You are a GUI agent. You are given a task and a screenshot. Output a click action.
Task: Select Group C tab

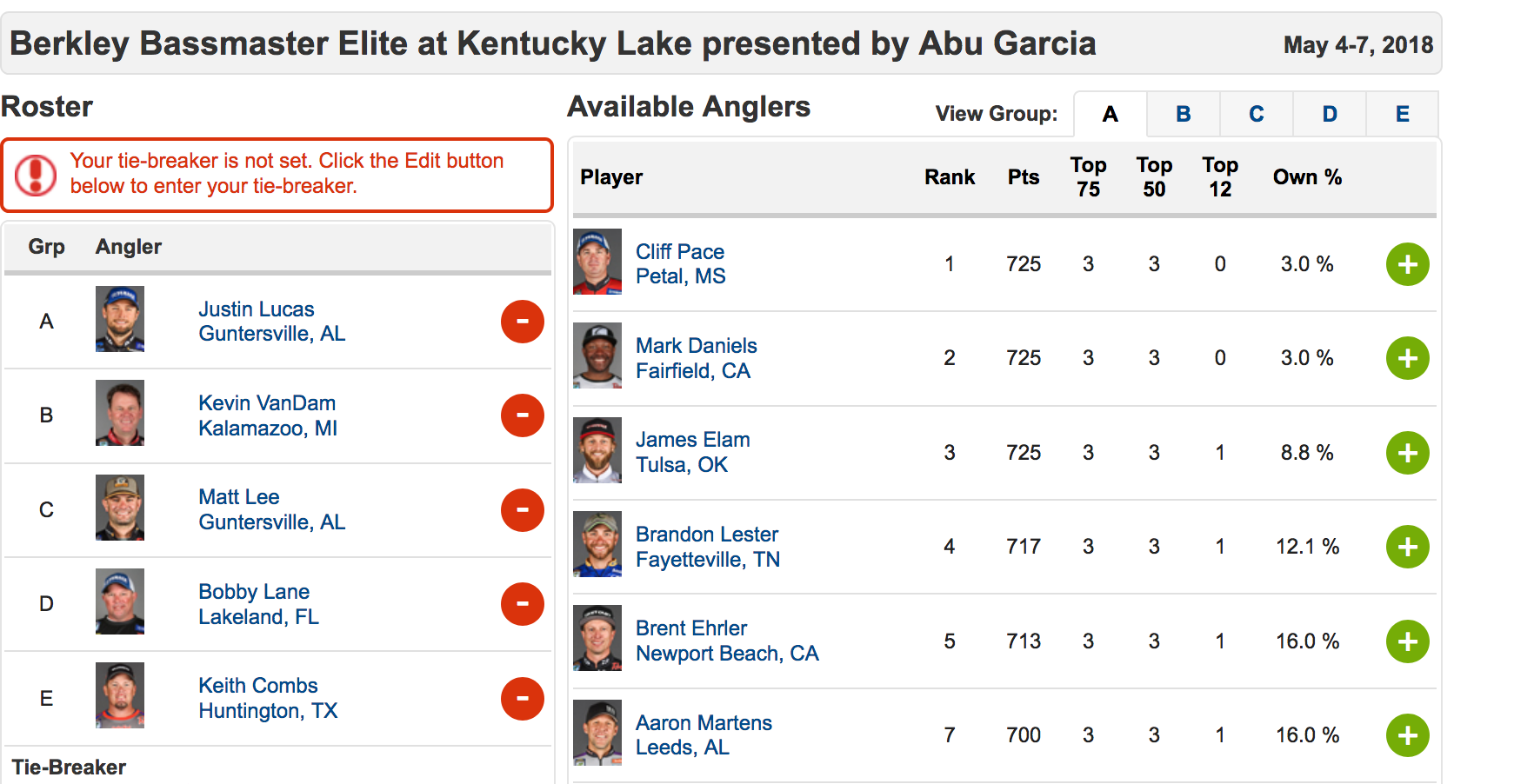point(1256,114)
